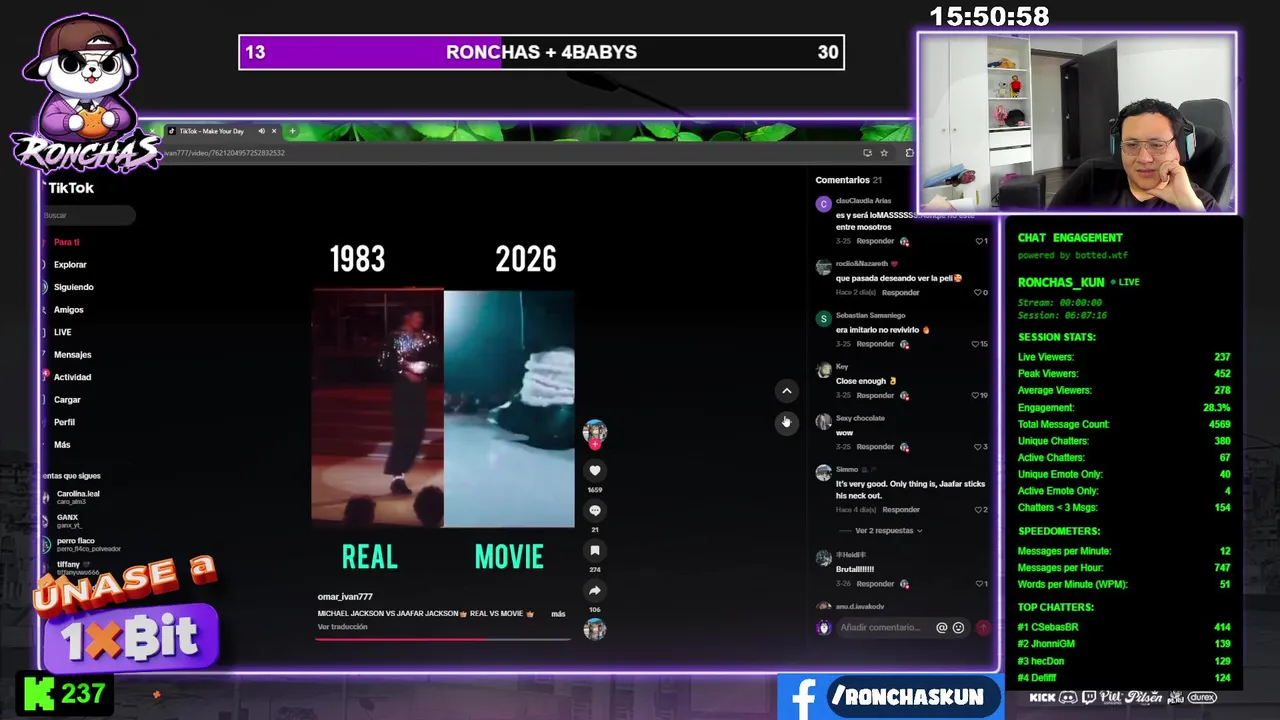Open omar_ivan777 profile from username

tap(345, 597)
